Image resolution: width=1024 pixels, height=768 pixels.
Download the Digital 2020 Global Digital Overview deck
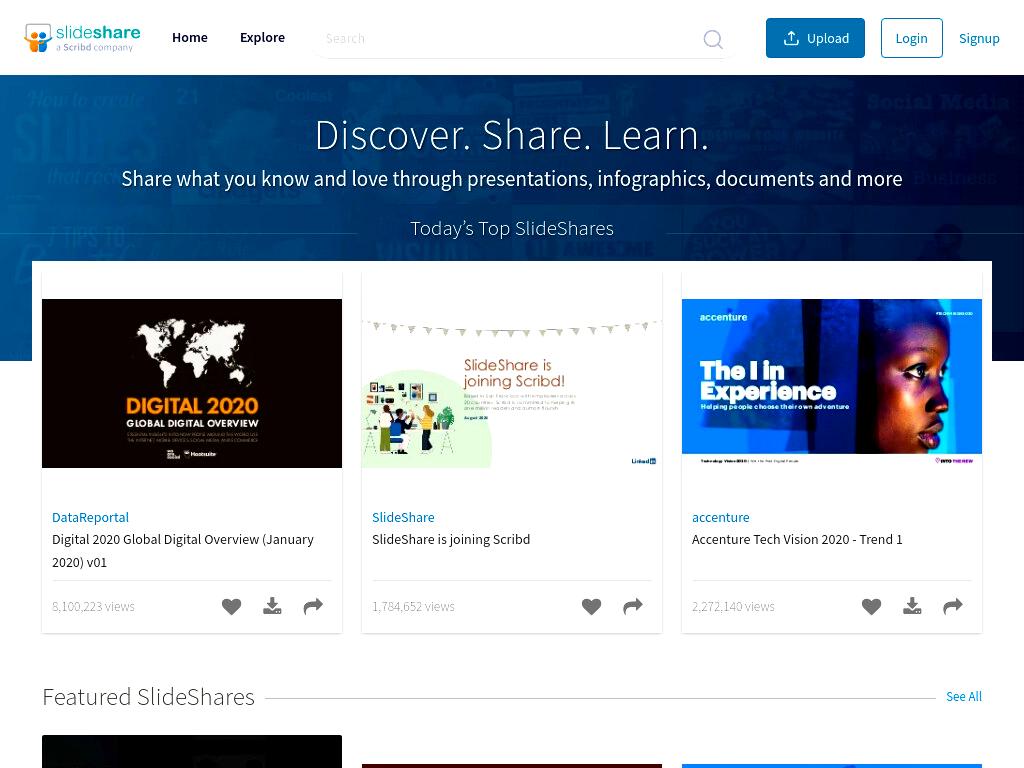(272, 607)
